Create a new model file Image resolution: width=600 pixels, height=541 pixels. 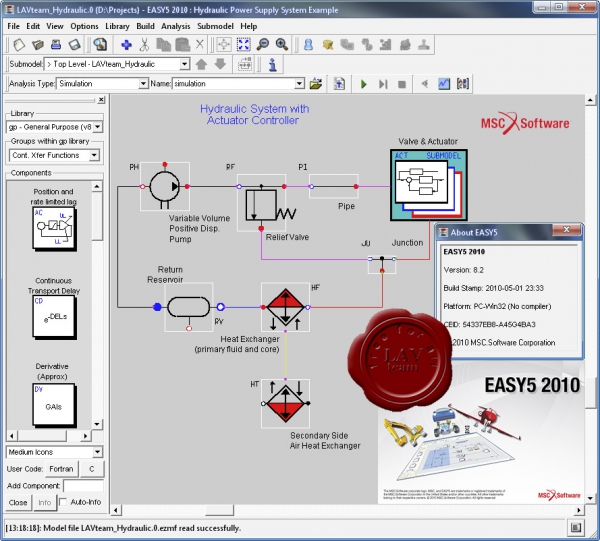19,45
